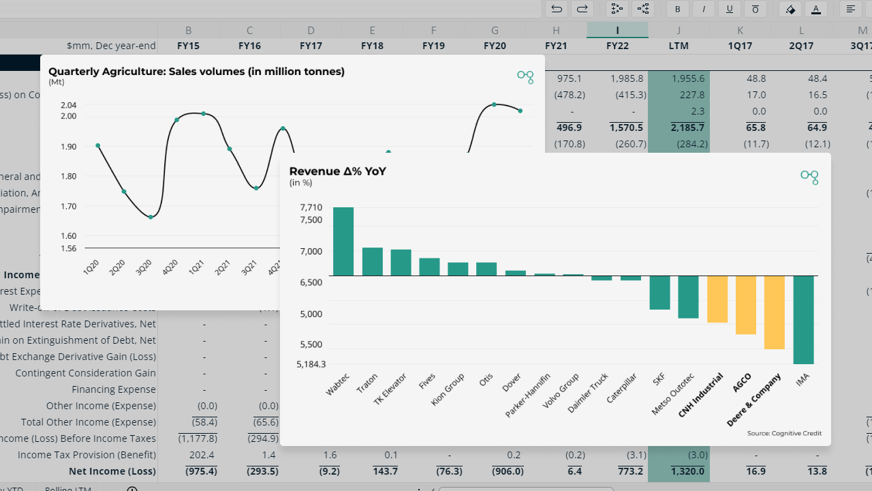Open the fill color bucket
The height and width of the screenshot is (491, 872).
[790, 9]
